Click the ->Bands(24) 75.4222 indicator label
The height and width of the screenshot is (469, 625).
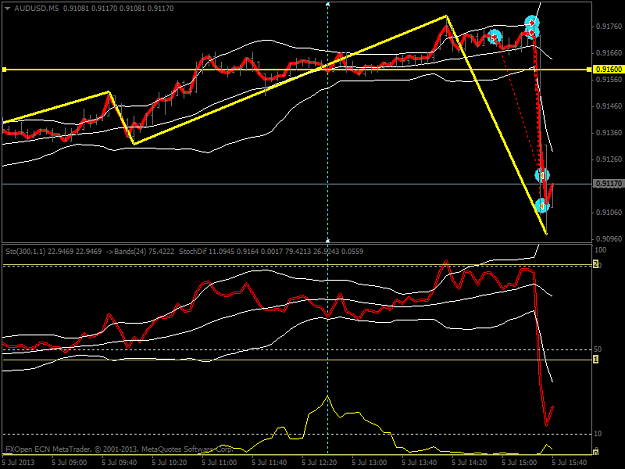click(x=140, y=251)
